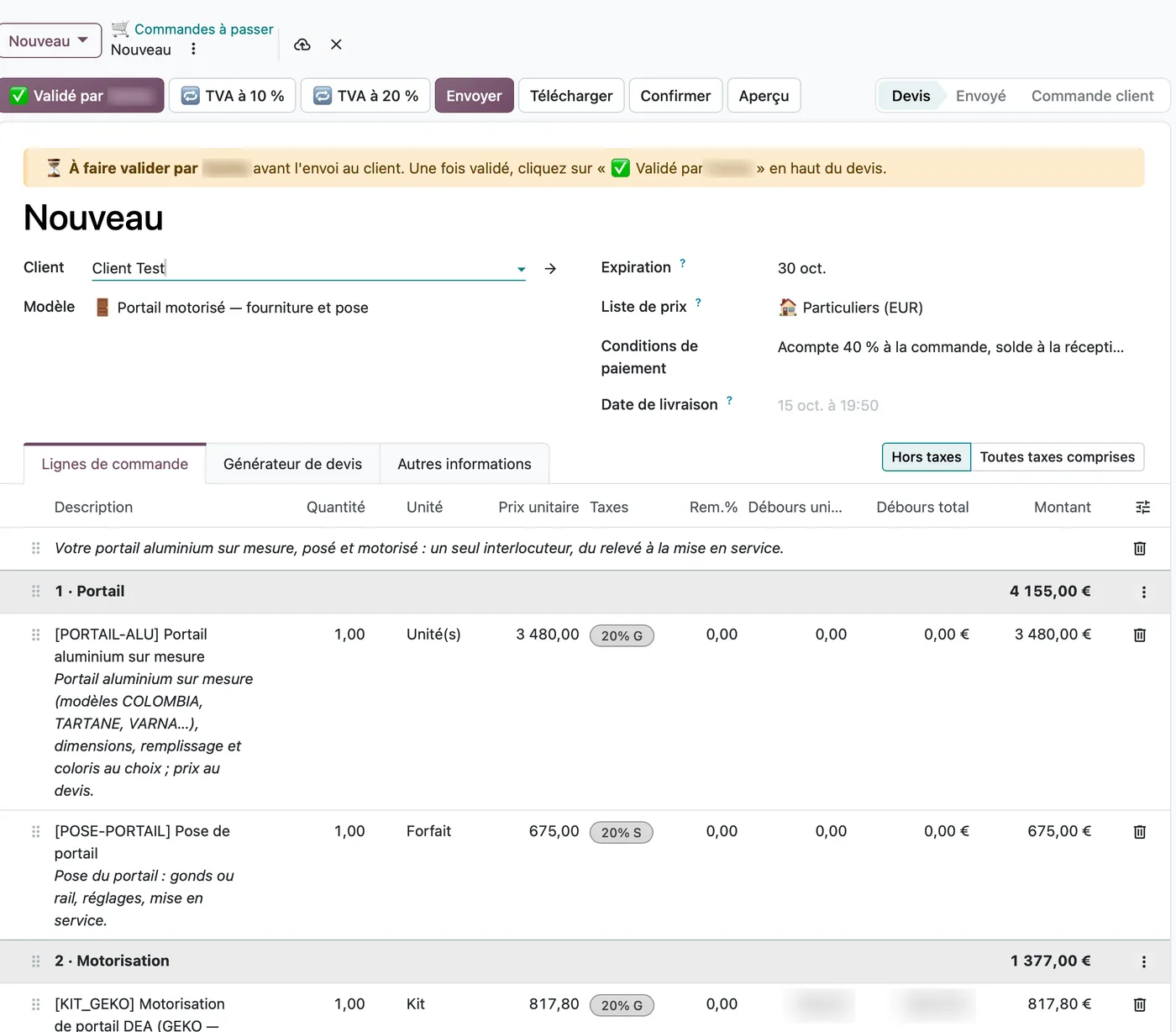Grab the drag handle of the KIT_GEKO line
This screenshot has height=1032, width=1176.
tap(35, 1004)
